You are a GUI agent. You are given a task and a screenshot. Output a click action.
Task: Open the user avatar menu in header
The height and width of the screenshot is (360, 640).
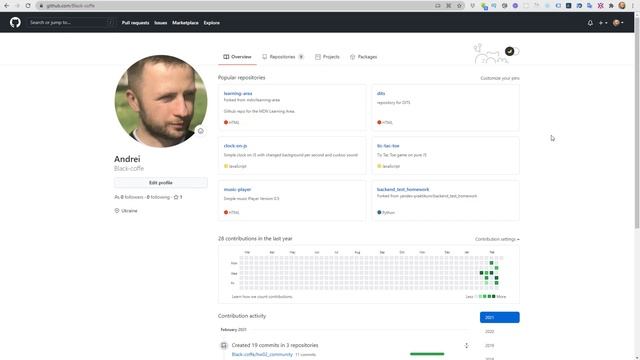pos(618,23)
